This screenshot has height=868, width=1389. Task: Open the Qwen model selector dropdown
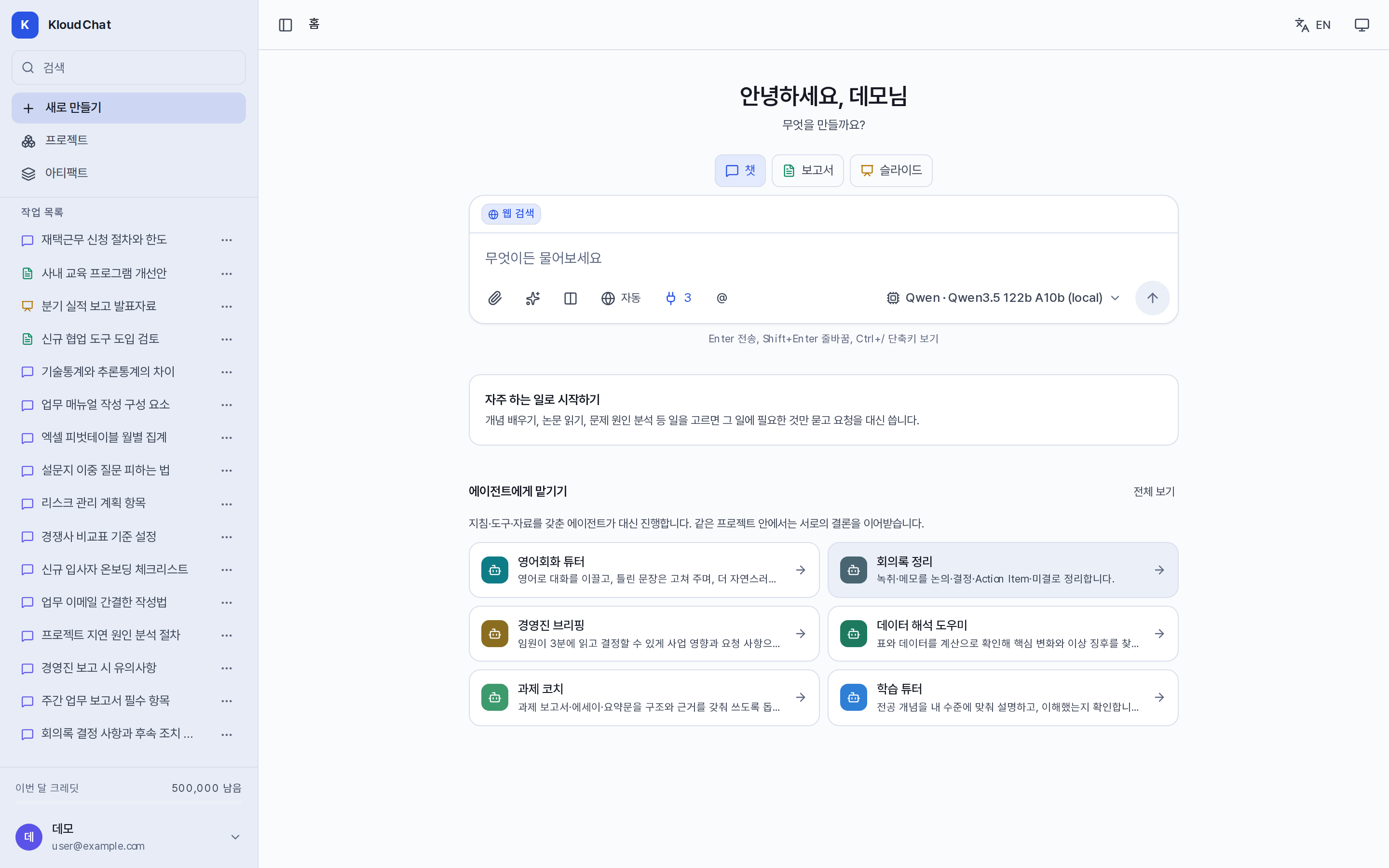point(1003,298)
